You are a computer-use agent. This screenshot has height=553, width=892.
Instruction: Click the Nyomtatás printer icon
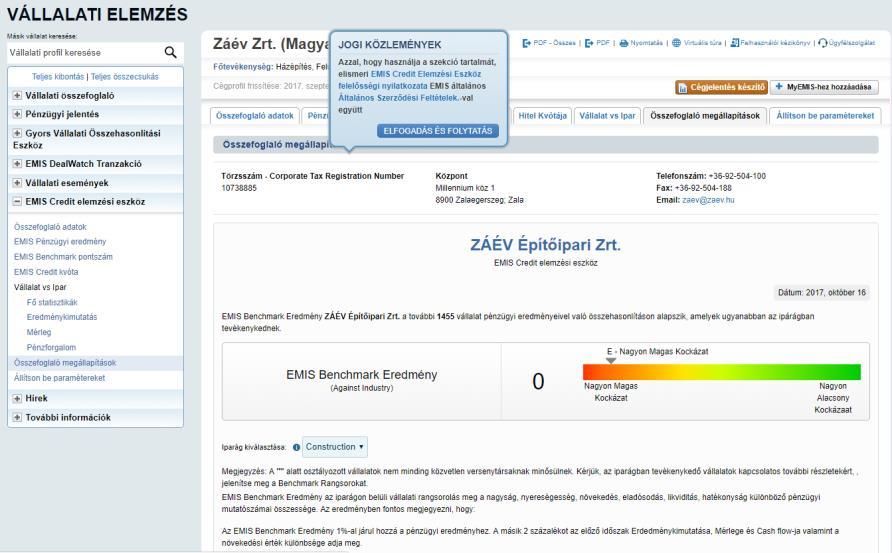(623, 43)
